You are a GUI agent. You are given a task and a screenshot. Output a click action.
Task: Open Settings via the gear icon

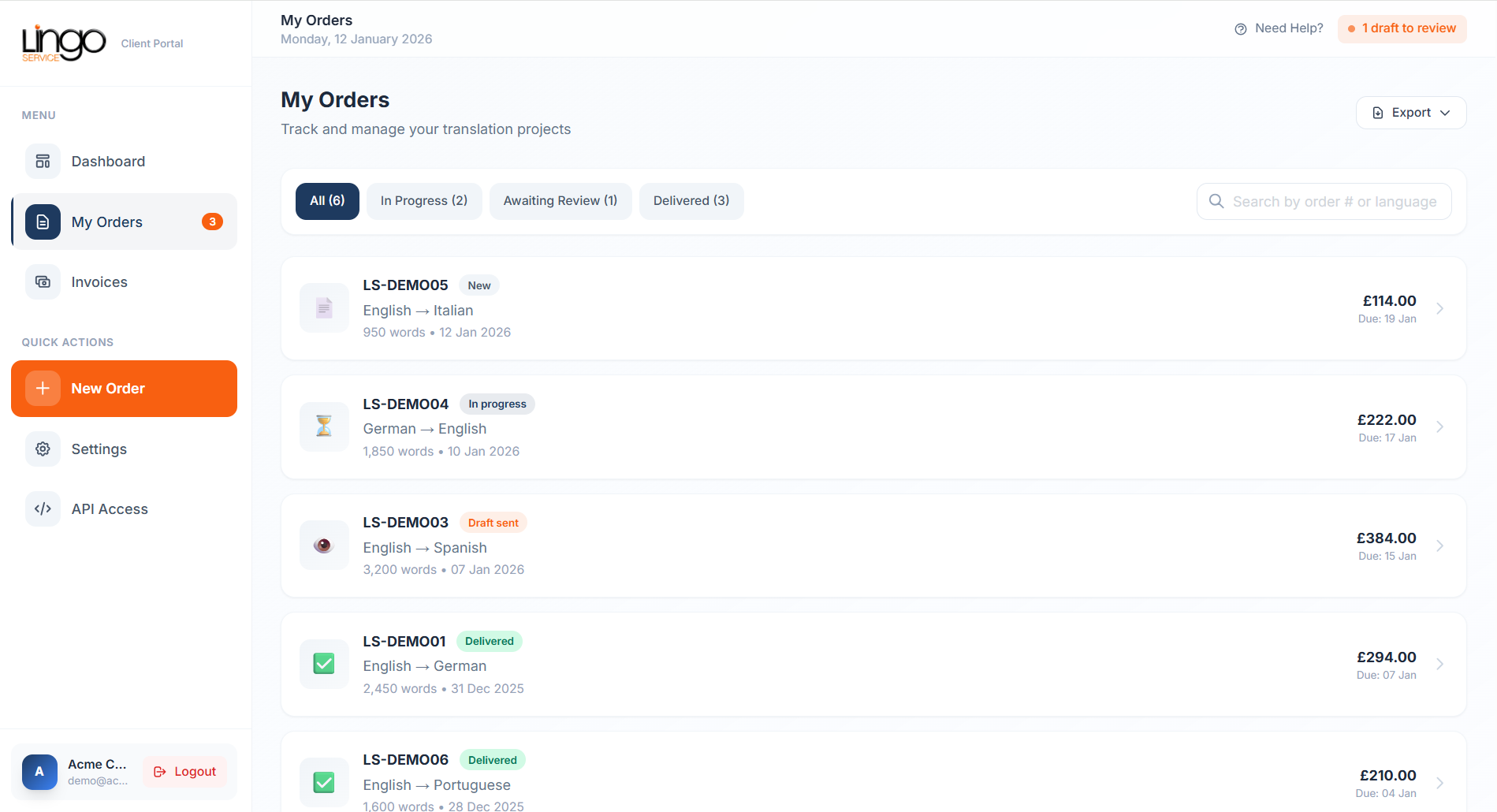pos(42,449)
